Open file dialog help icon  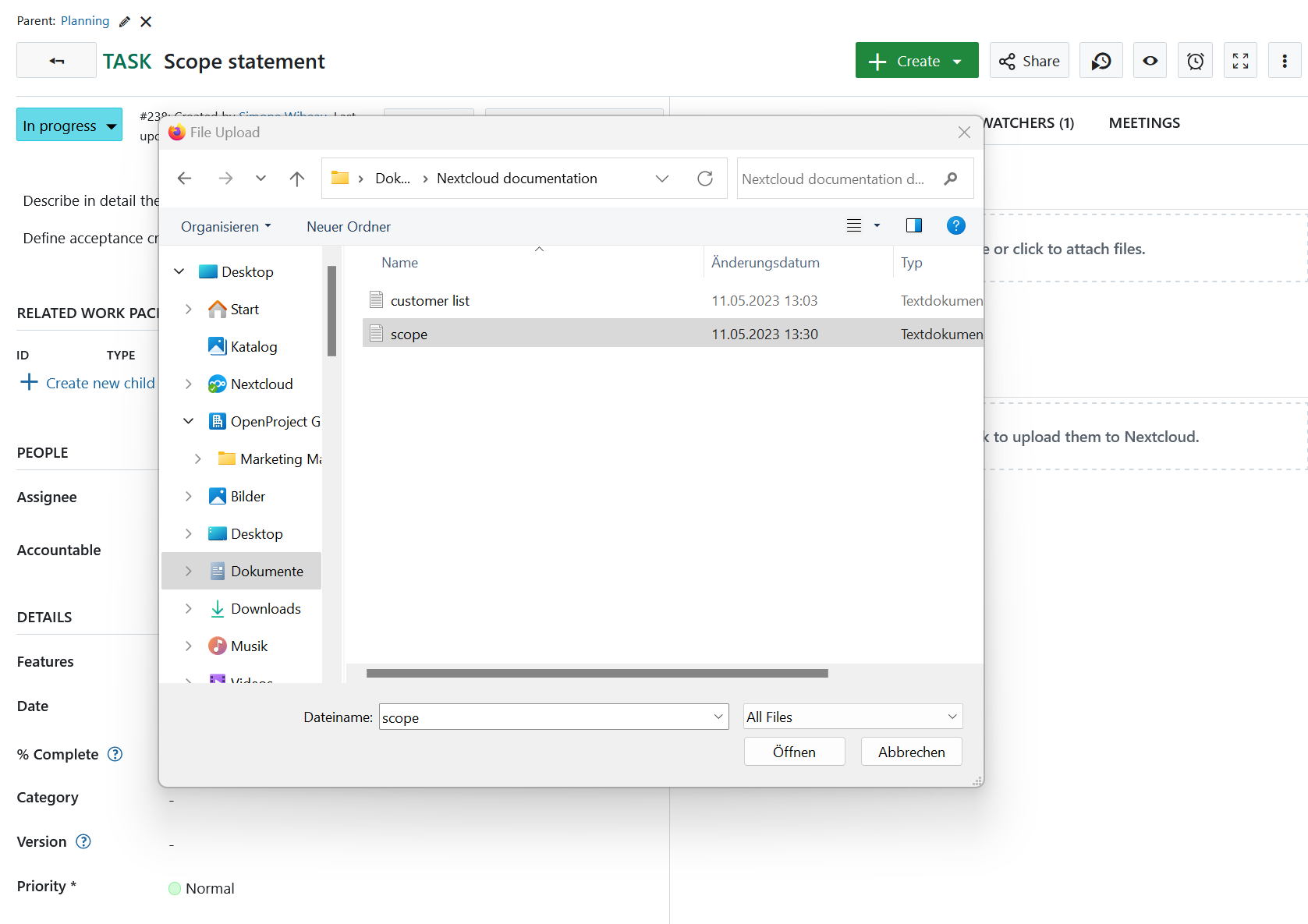click(x=955, y=226)
